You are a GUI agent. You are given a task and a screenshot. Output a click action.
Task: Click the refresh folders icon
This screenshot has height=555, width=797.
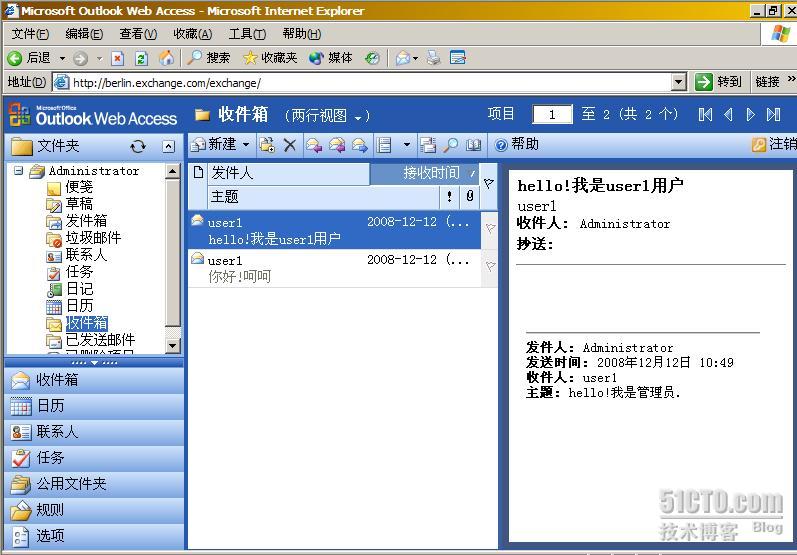[138, 146]
